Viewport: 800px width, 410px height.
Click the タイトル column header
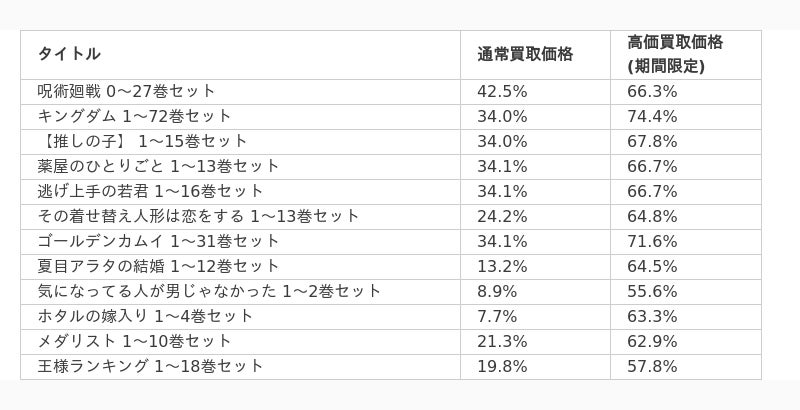[x=69, y=54]
